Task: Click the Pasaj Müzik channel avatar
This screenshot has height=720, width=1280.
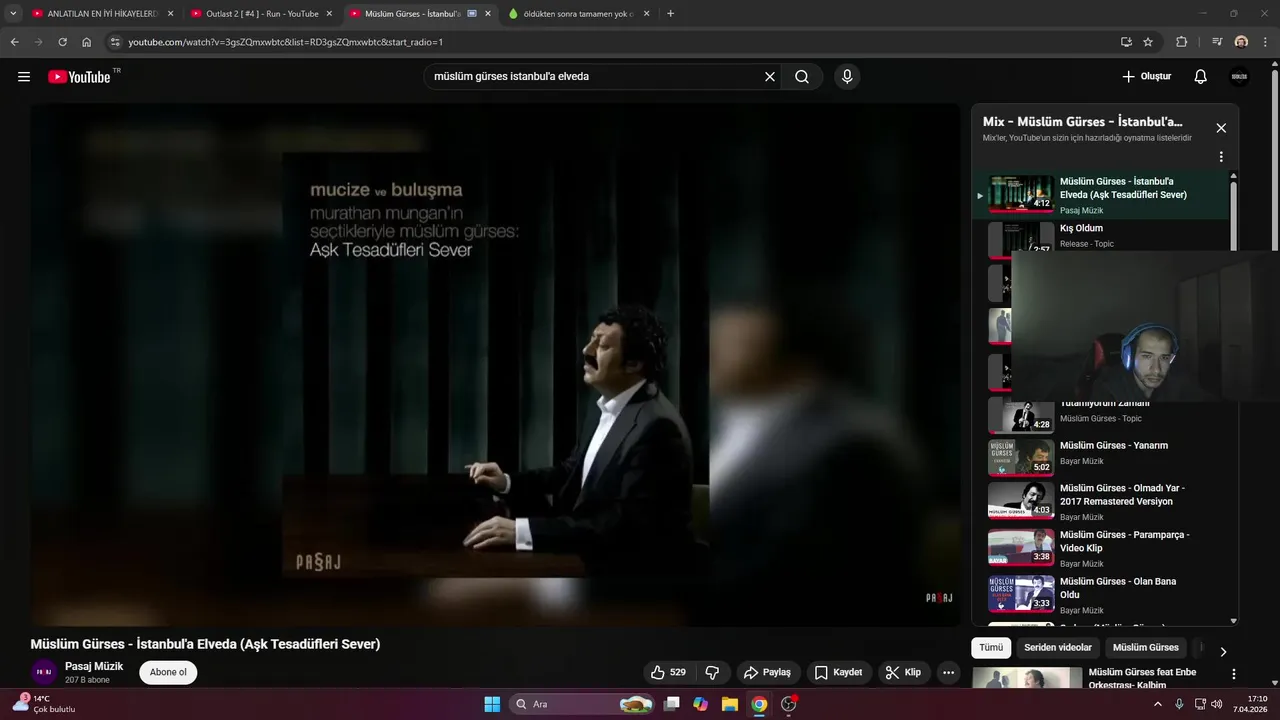Action: tap(44, 672)
